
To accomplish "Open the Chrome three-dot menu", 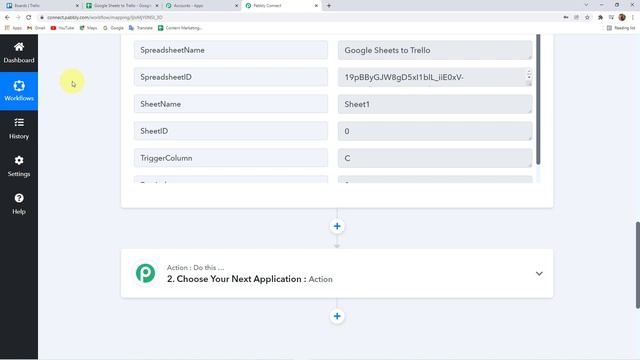I will click(x=633, y=18).
